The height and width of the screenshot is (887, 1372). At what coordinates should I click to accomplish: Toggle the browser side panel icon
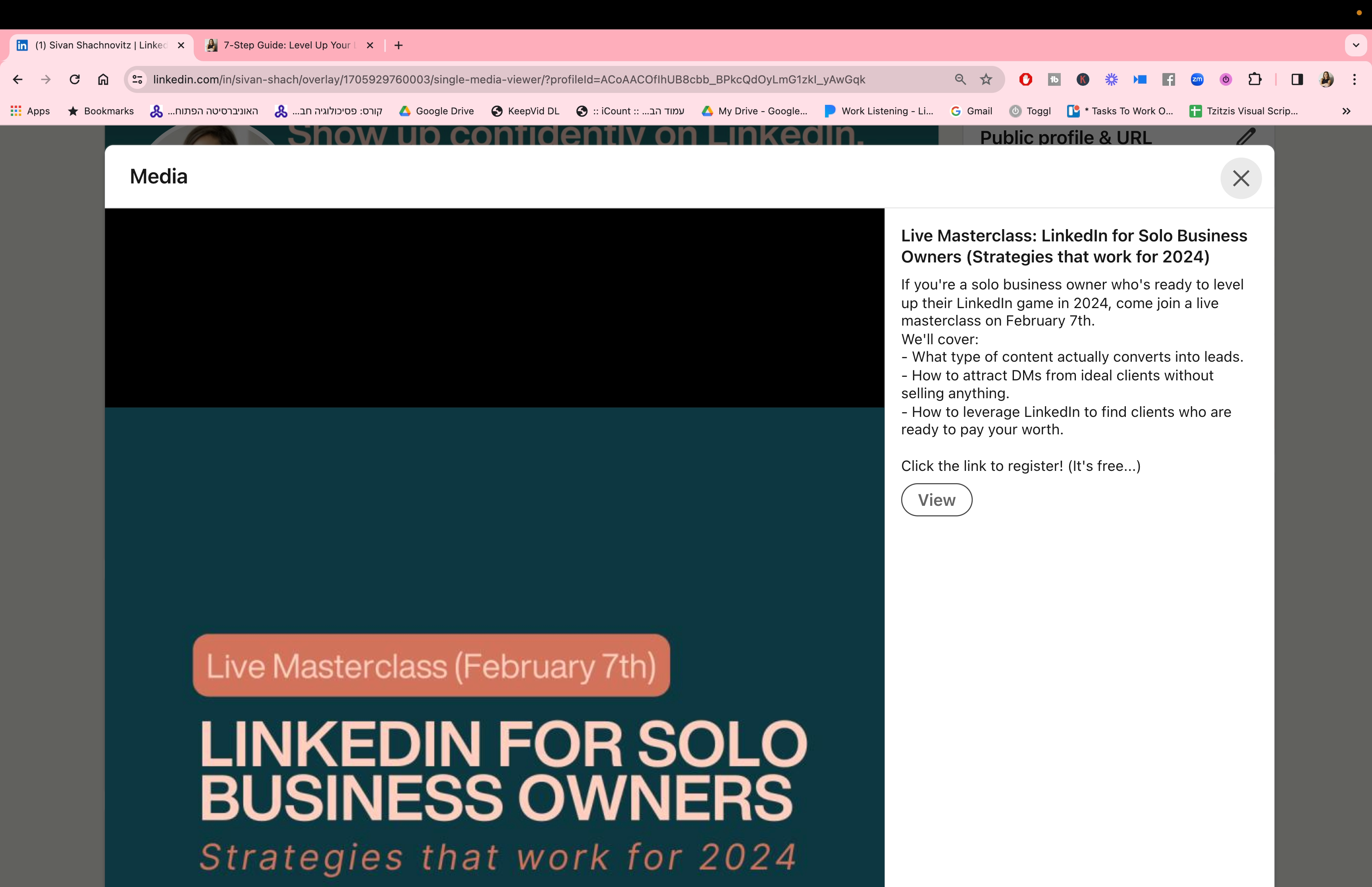(1297, 79)
